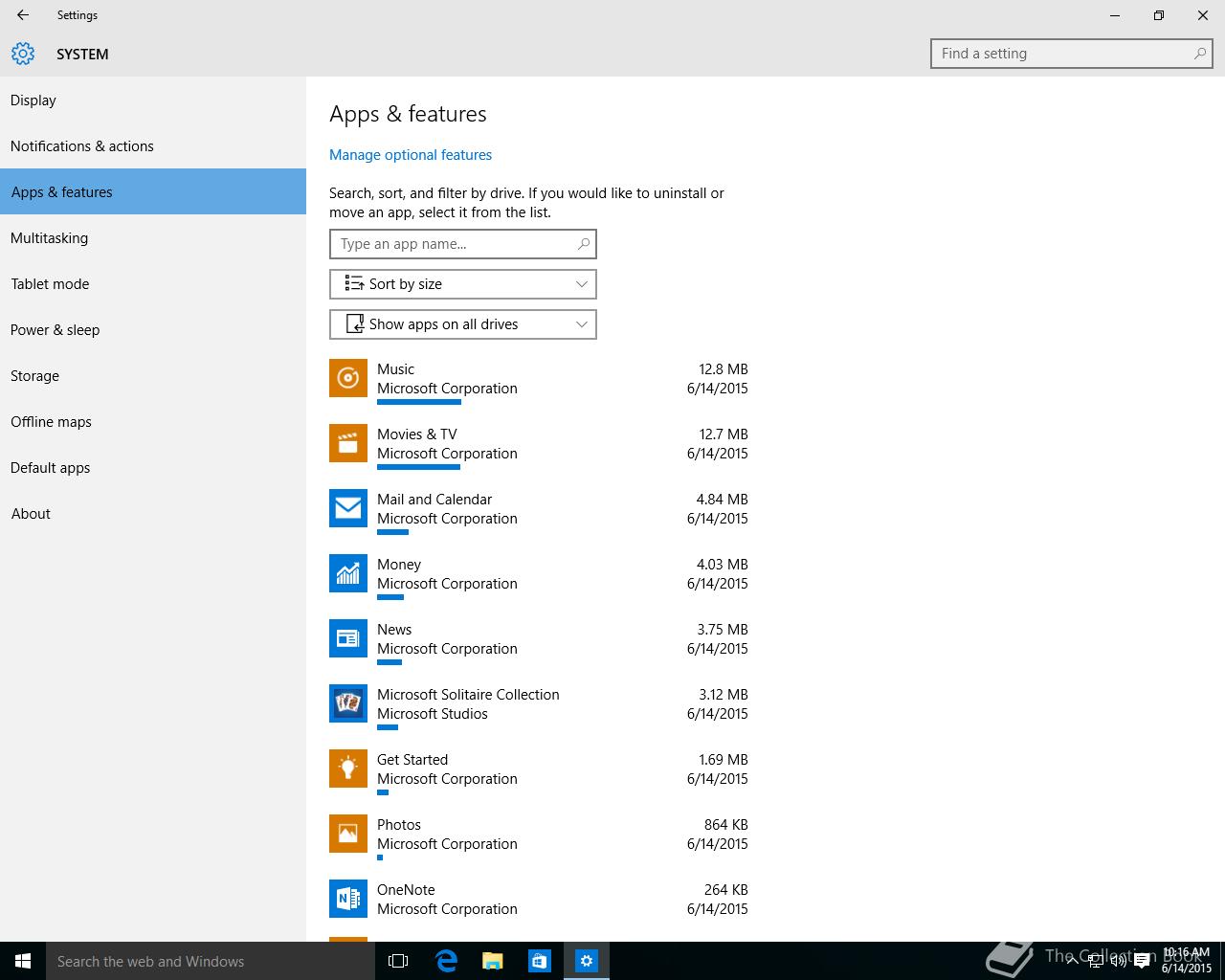1225x980 pixels.
Task: Click the Movies & TV app icon
Action: [x=348, y=443]
